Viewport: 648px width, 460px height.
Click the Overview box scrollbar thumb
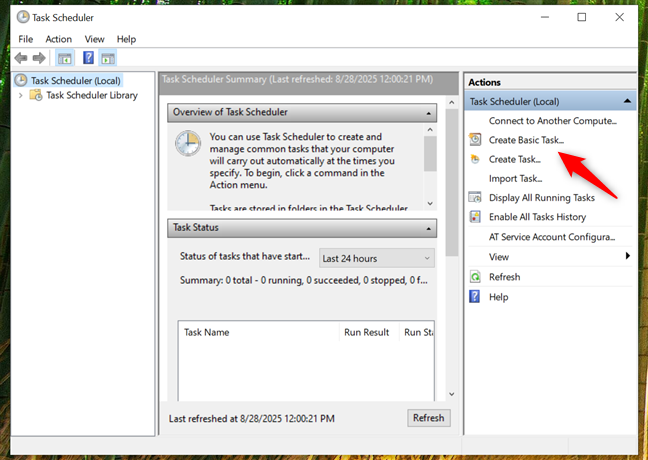[430, 153]
